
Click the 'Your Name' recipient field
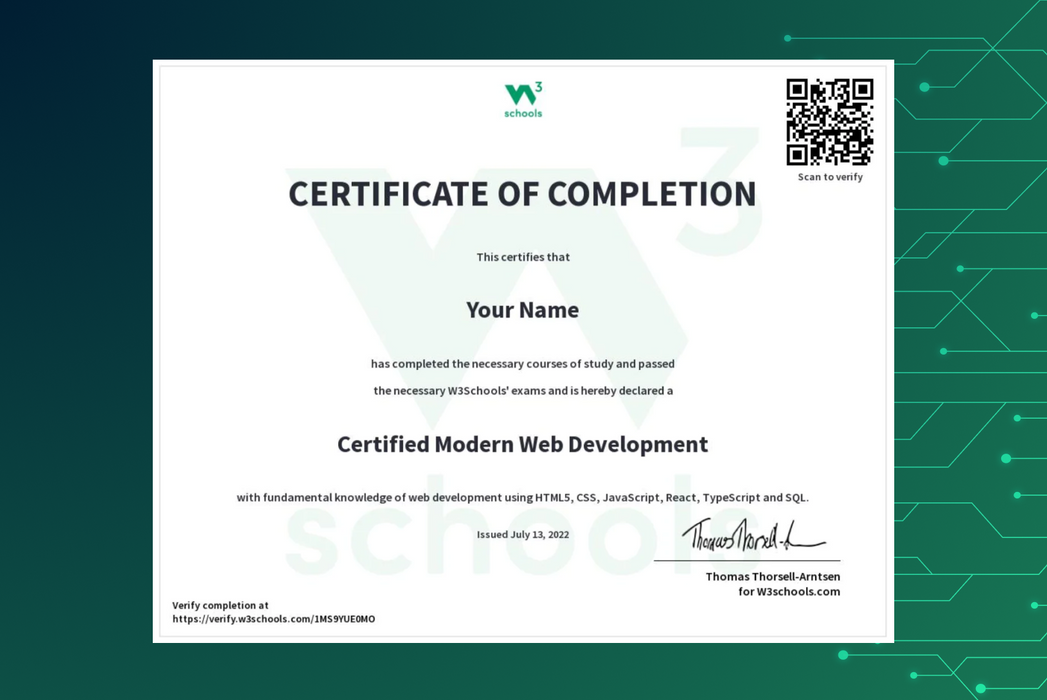pos(522,310)
